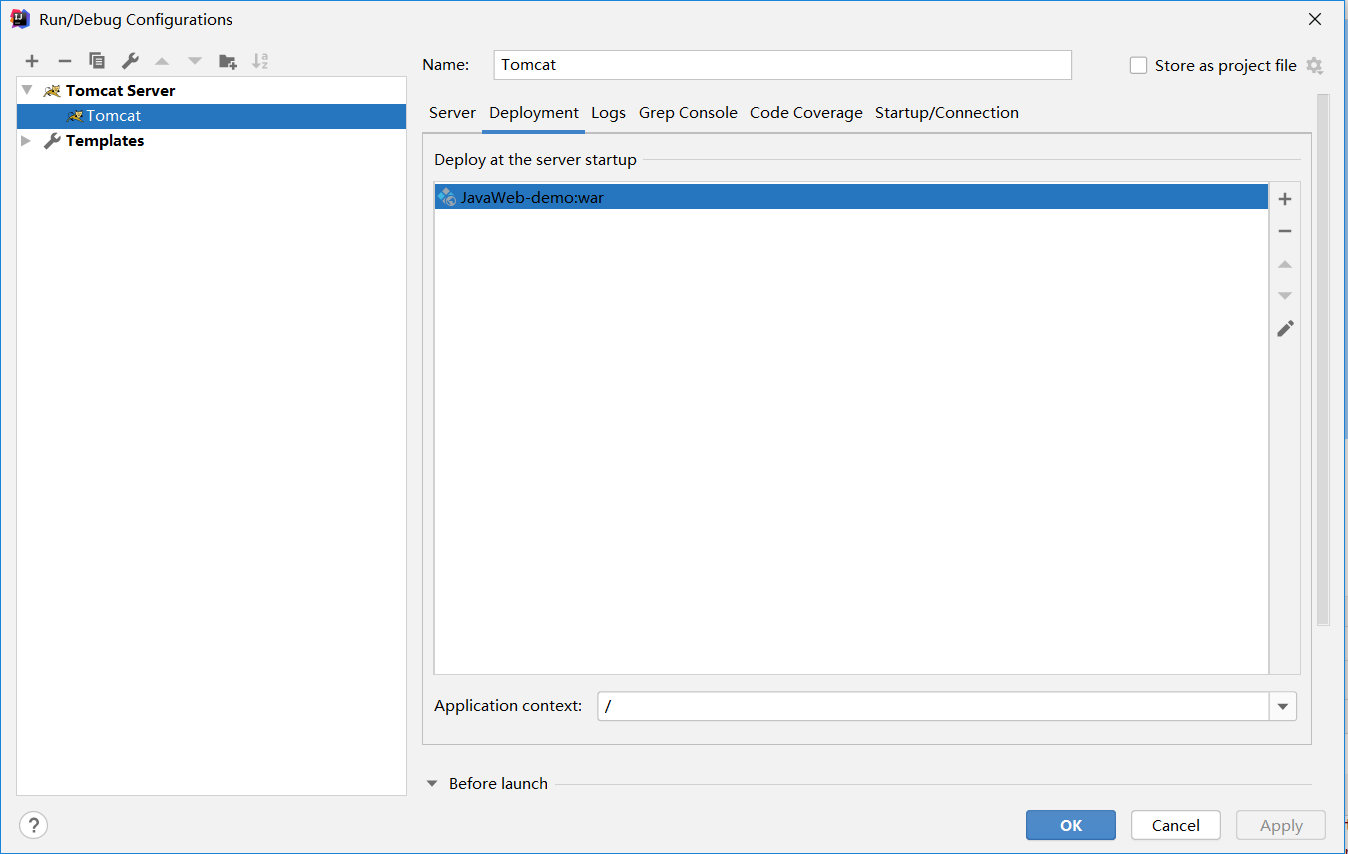Move artifact up in deployment list
Image resolution: width=1348 pixels, height=854 pixels.
click(1285, 264)
